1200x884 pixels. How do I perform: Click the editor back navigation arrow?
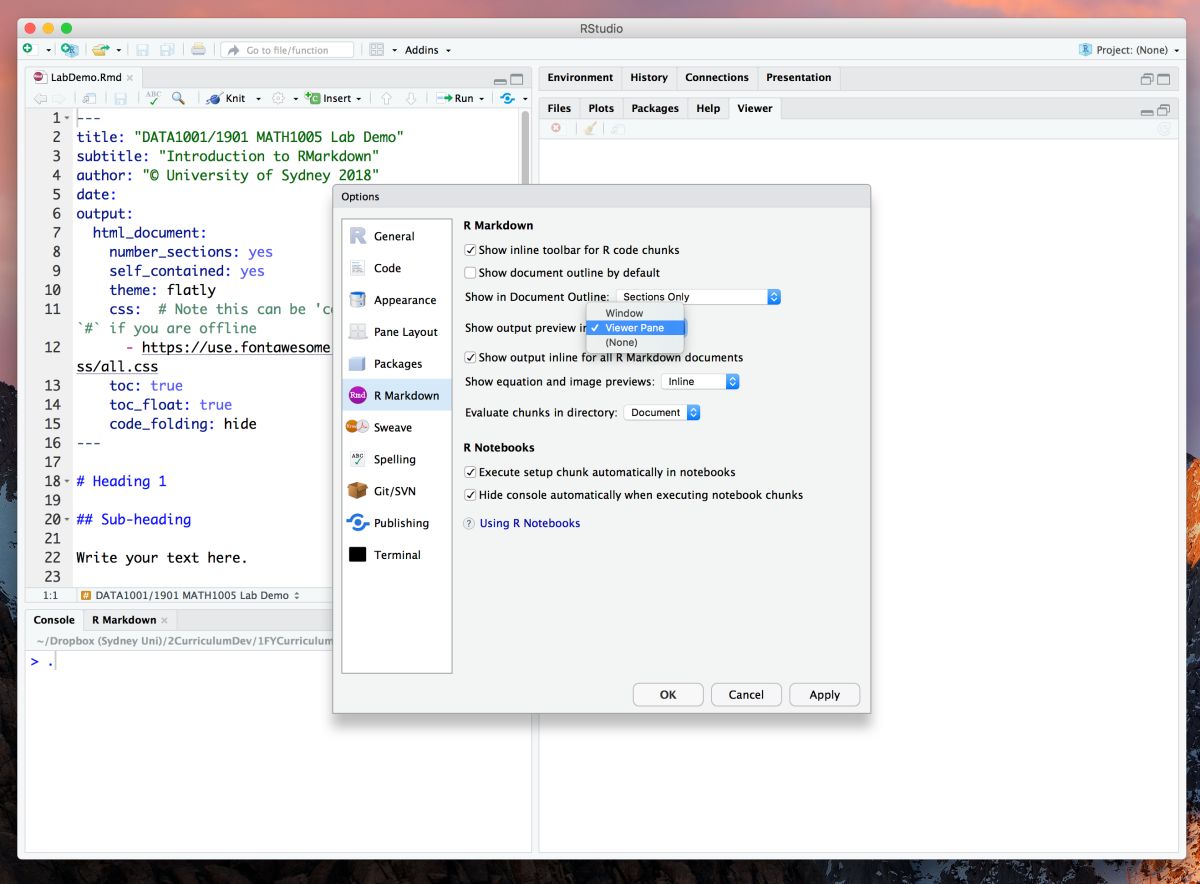click(40, 98)
